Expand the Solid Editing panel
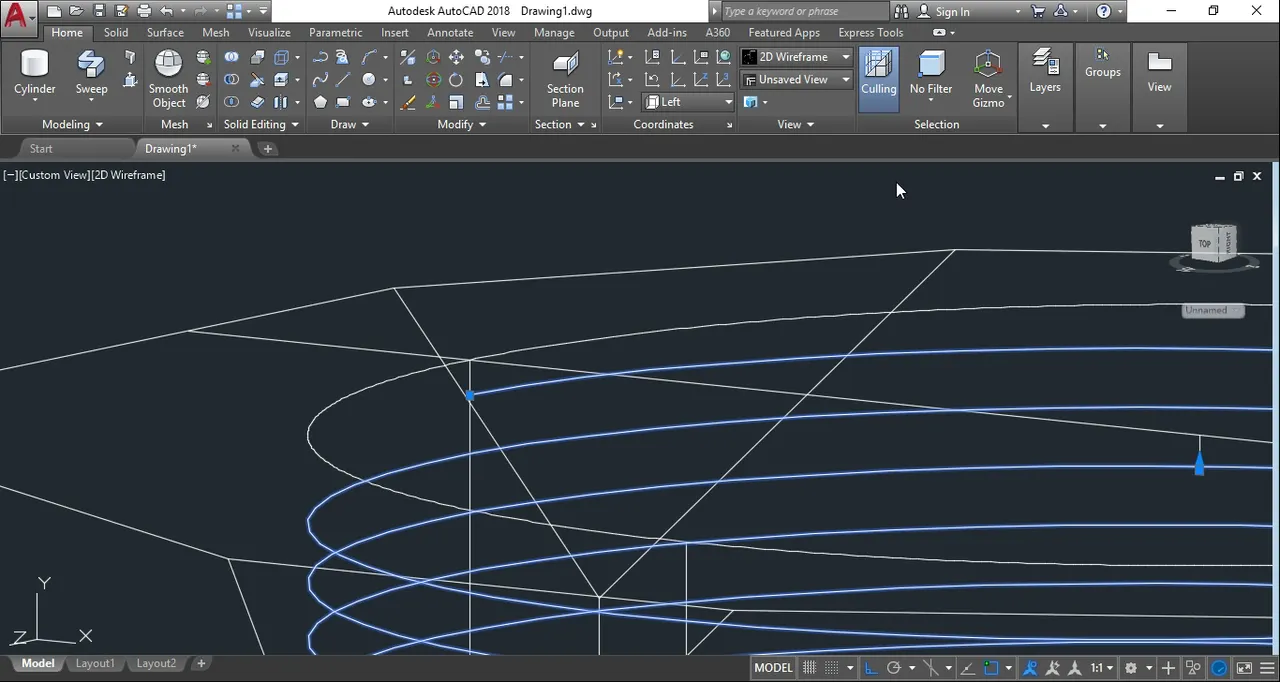This screenshot has width=1280, height=682. [x=261, y=124]
